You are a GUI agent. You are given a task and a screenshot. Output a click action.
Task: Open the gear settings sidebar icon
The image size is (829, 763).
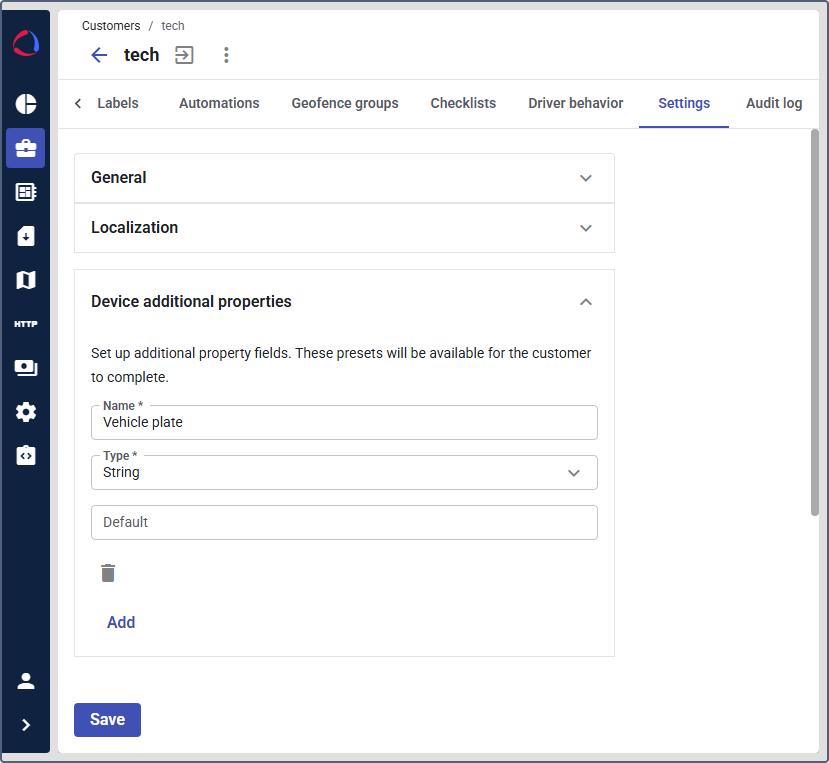[26, 412]
